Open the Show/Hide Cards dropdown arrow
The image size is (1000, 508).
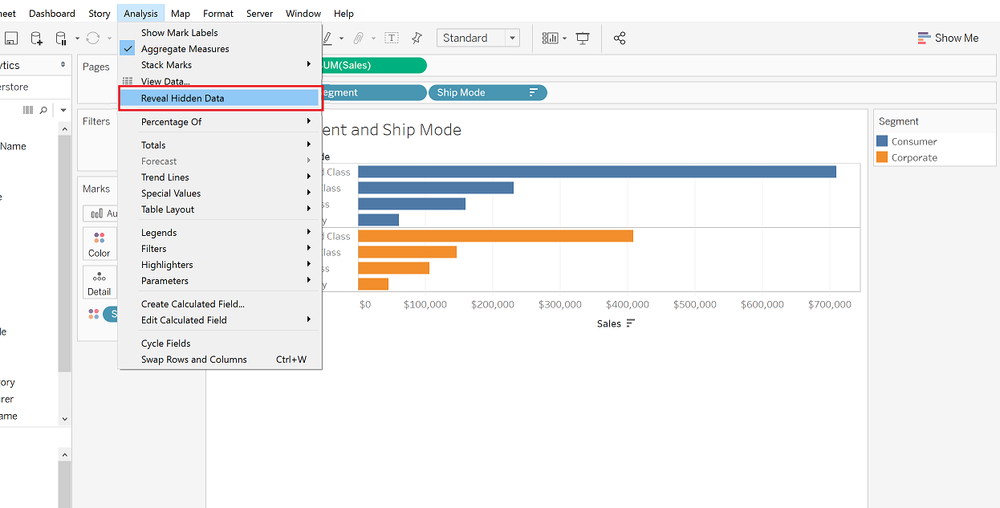[565, 38]
